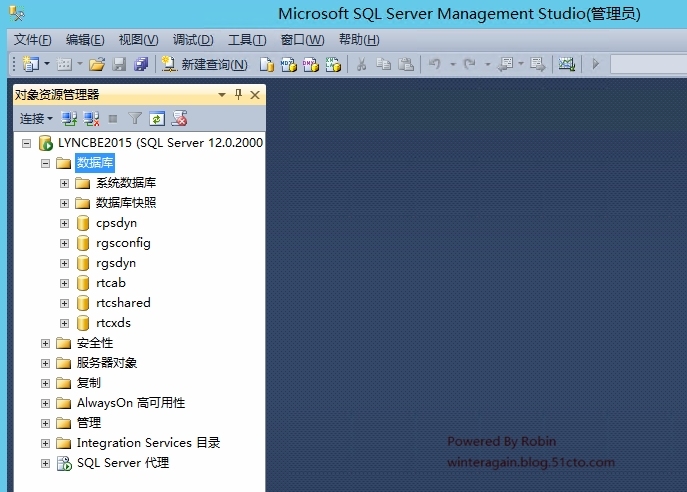Open the 工具(T) menu
Viewport: 687px width, 492px height.
pyautogui.click(x=247, y=40)
